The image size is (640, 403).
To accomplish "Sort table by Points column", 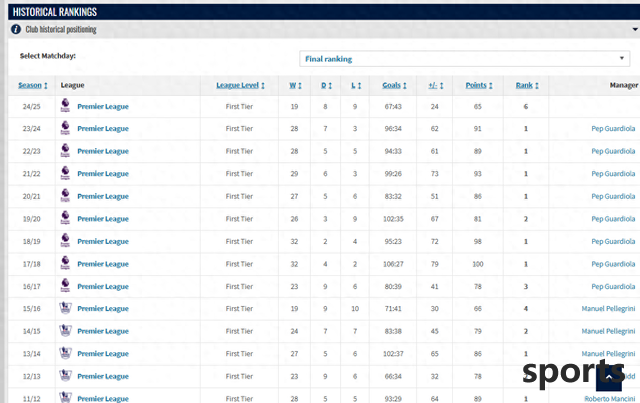I will pos(479,85).
